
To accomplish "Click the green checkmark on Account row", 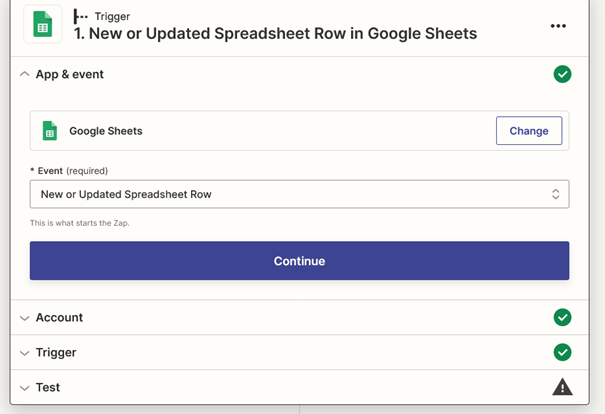I will (562, 317).
